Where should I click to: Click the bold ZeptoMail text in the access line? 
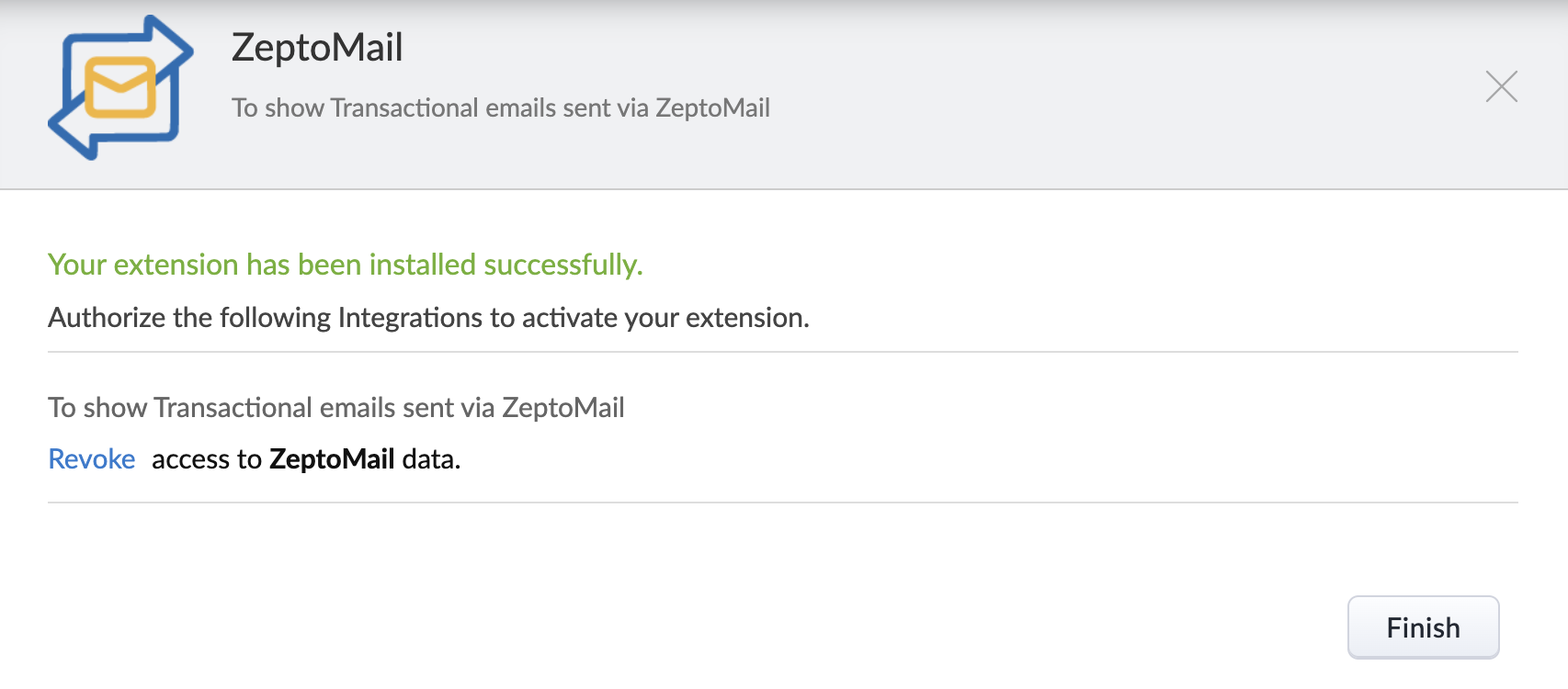point(332,458)
